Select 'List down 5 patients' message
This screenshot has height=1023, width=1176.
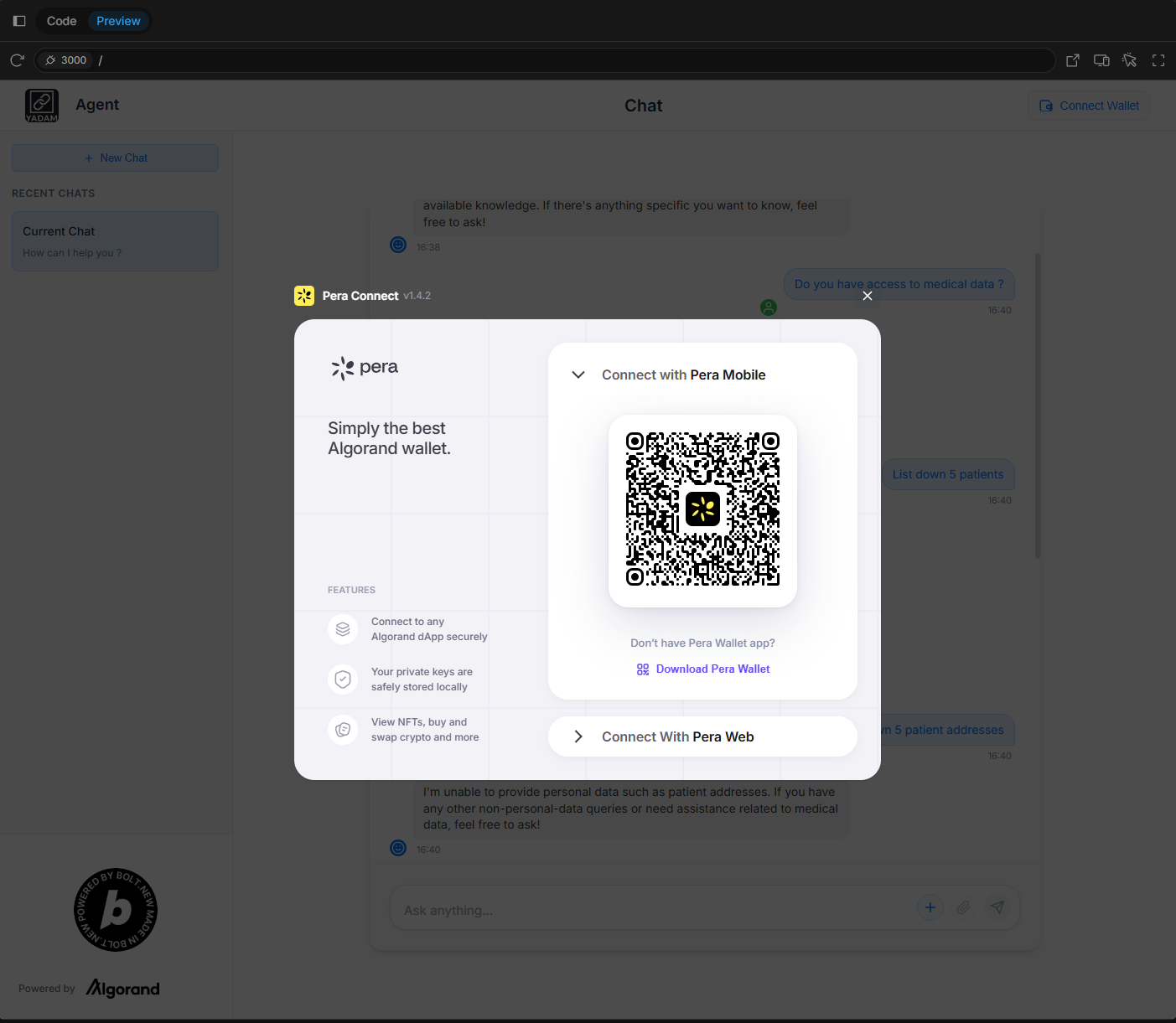tap(948, 474)
